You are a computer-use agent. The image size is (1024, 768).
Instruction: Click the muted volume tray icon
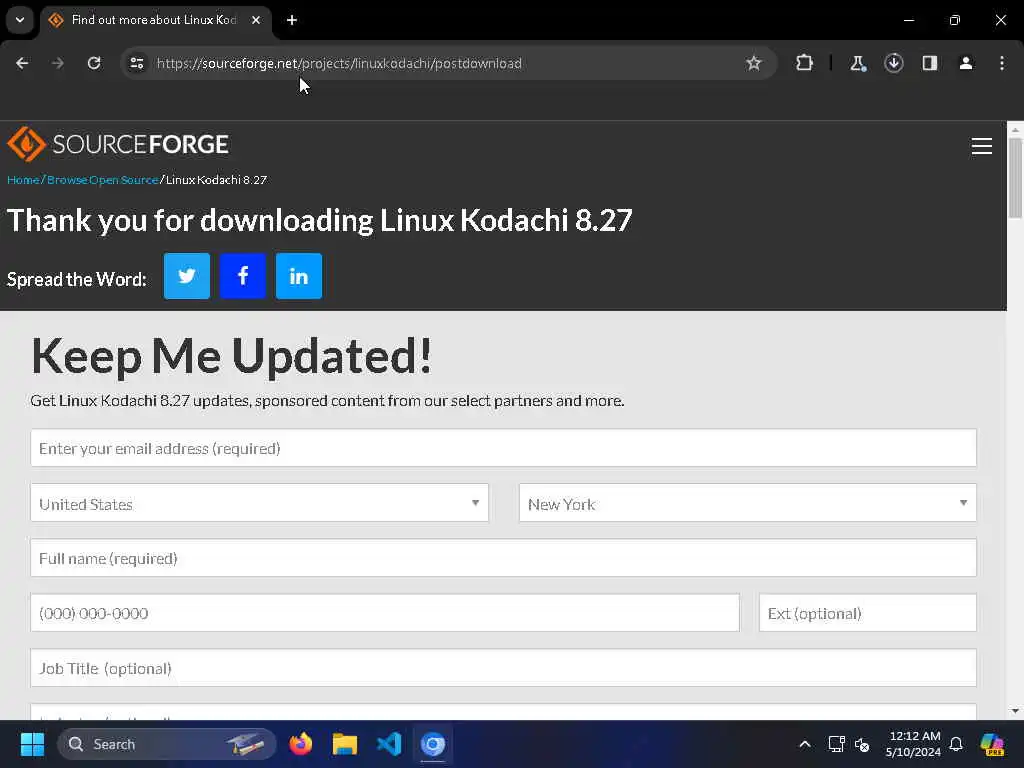[862, 744]
